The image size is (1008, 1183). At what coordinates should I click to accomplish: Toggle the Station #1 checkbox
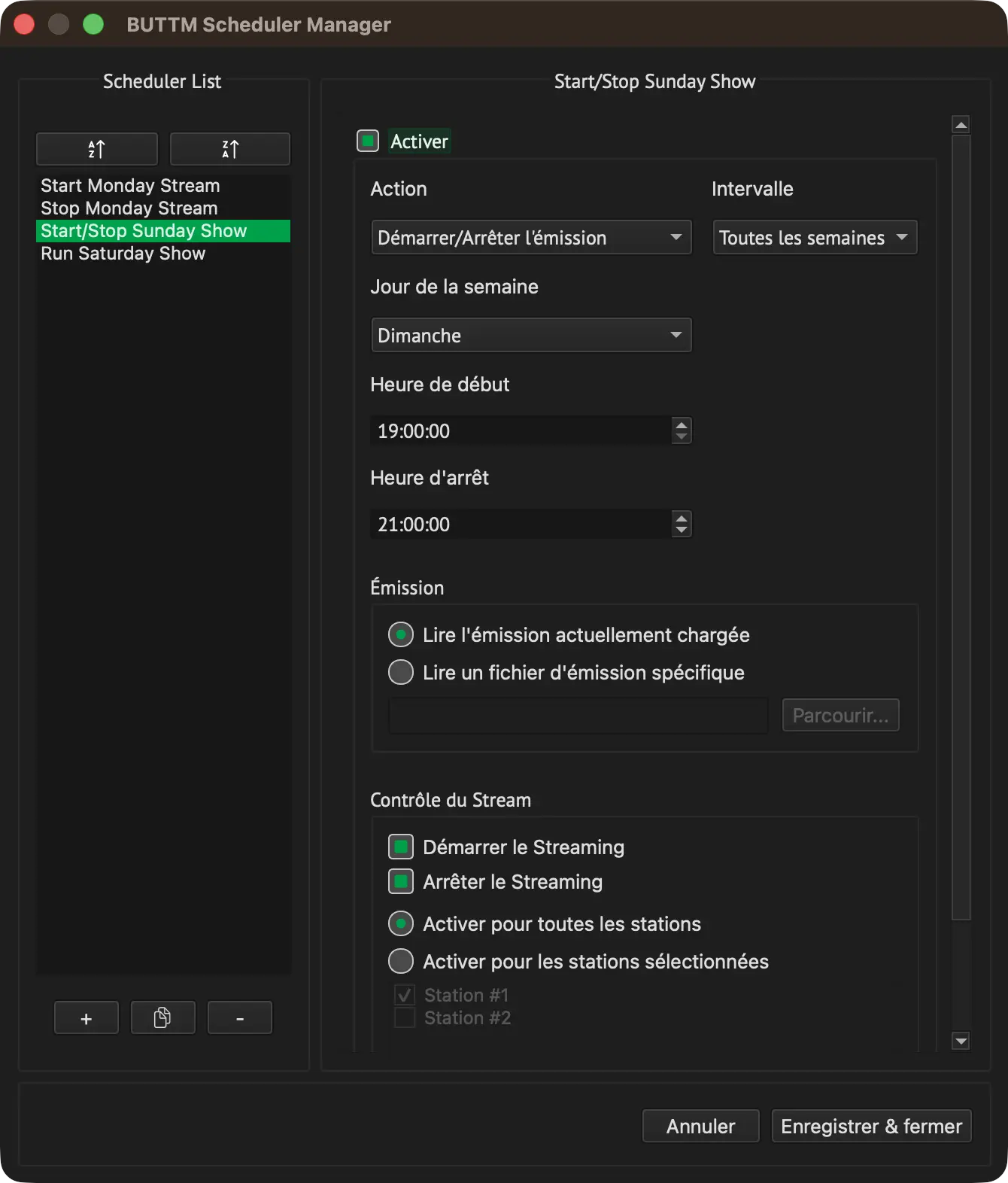405,995
